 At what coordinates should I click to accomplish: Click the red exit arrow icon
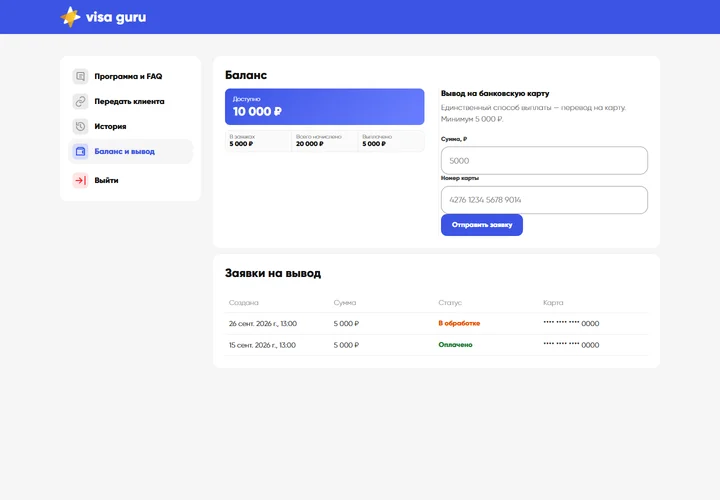coord(80,180)
